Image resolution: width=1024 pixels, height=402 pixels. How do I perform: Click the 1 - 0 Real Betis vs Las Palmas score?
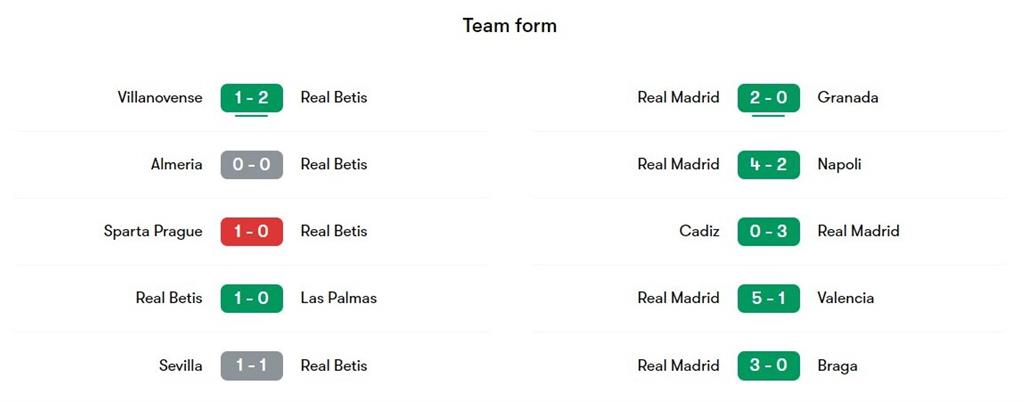[251, 298]
